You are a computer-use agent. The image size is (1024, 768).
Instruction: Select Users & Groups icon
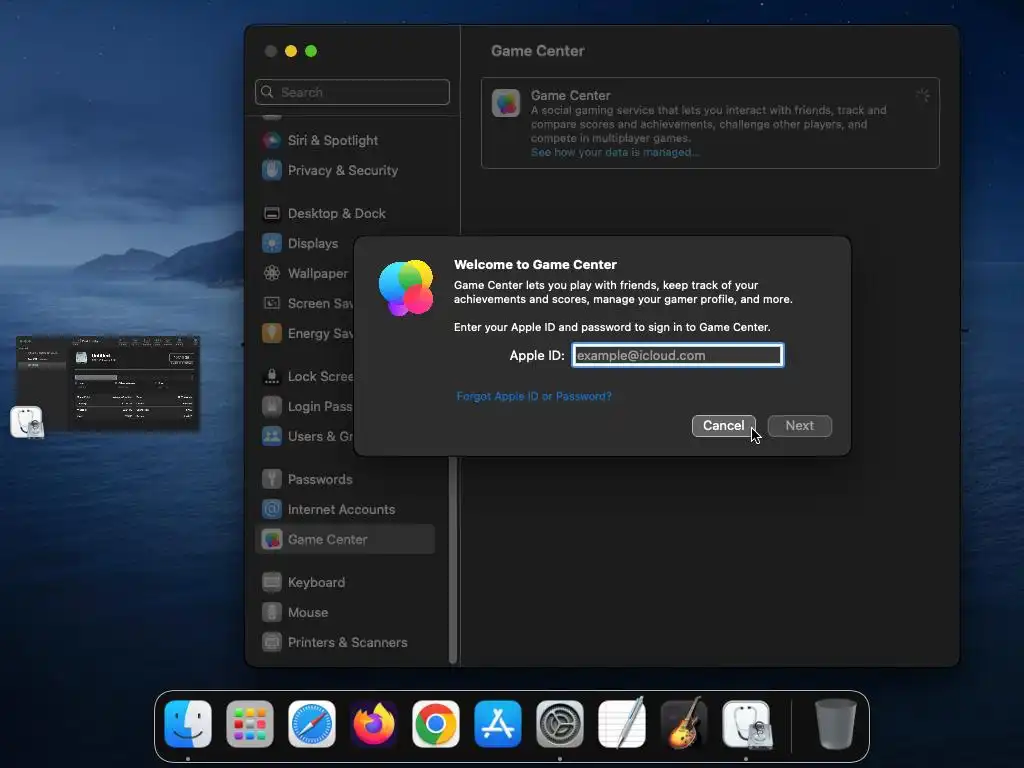[x=272, y=436]
